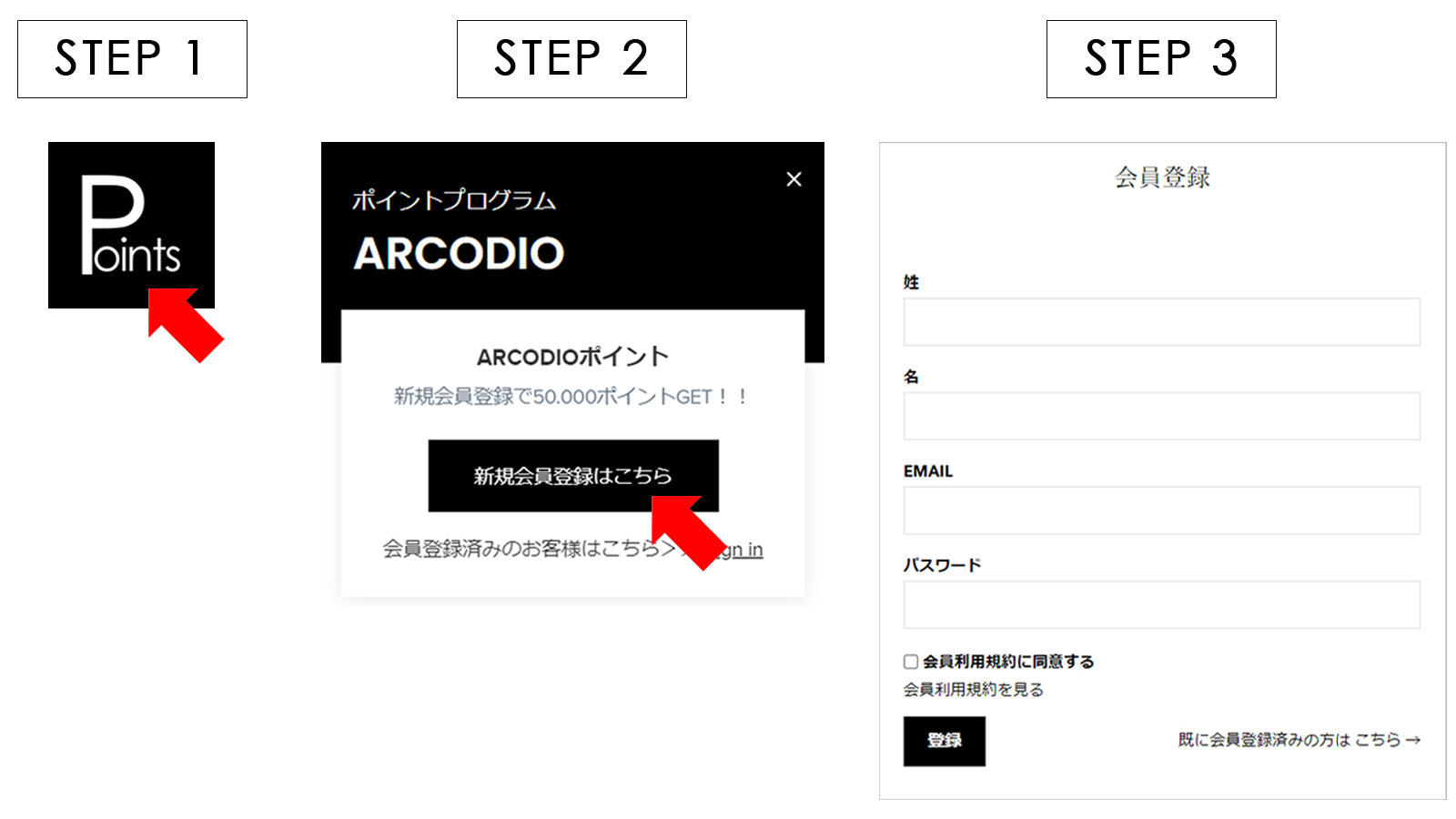Click the STEP 2 label box
This screenshot has width=1456, height=819.
(x=571, y=59)
